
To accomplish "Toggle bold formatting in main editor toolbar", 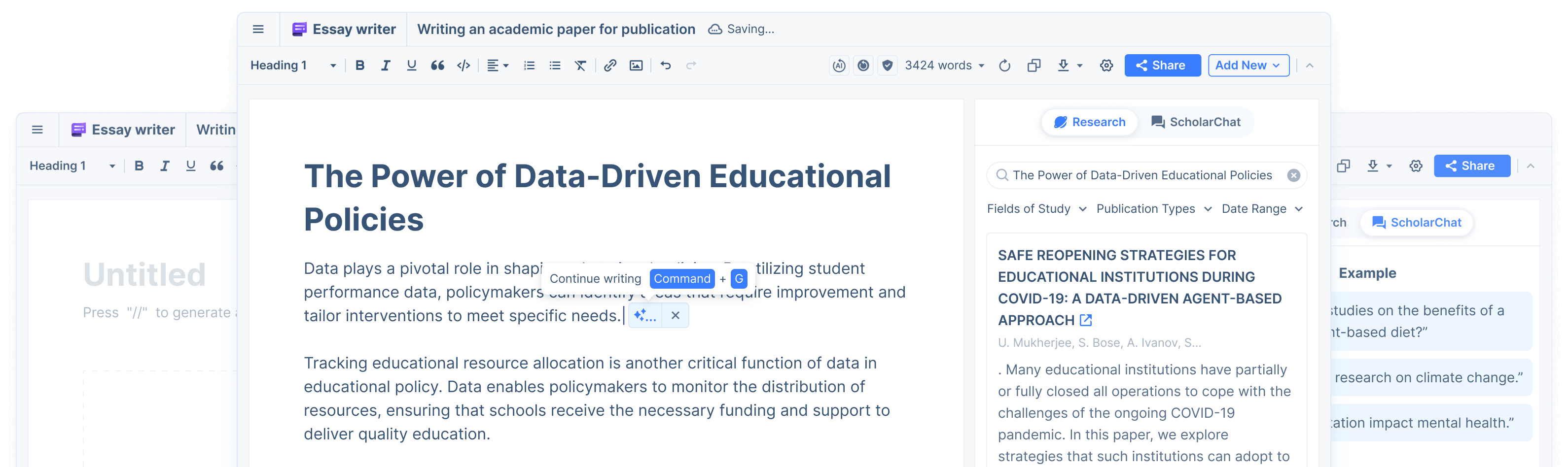I will click(360, 66).
